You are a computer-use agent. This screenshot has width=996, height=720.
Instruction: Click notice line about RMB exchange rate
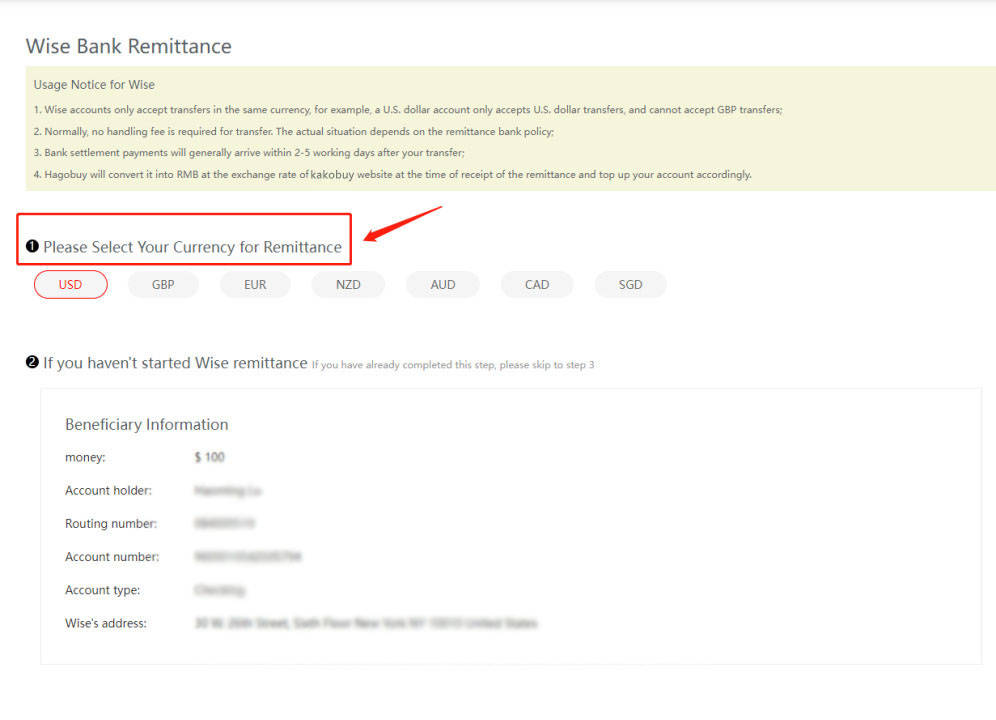(393, 174)
